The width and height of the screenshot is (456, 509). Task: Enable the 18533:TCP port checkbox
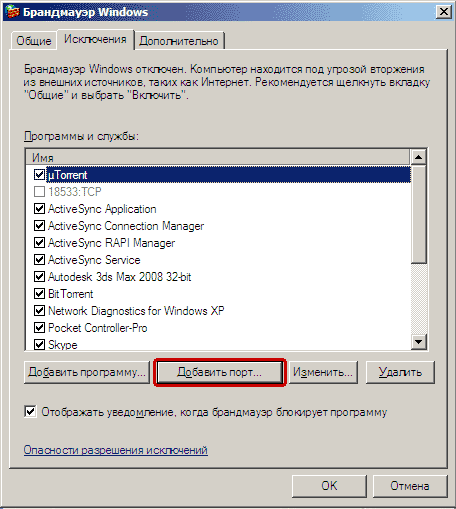pos(39,192)
